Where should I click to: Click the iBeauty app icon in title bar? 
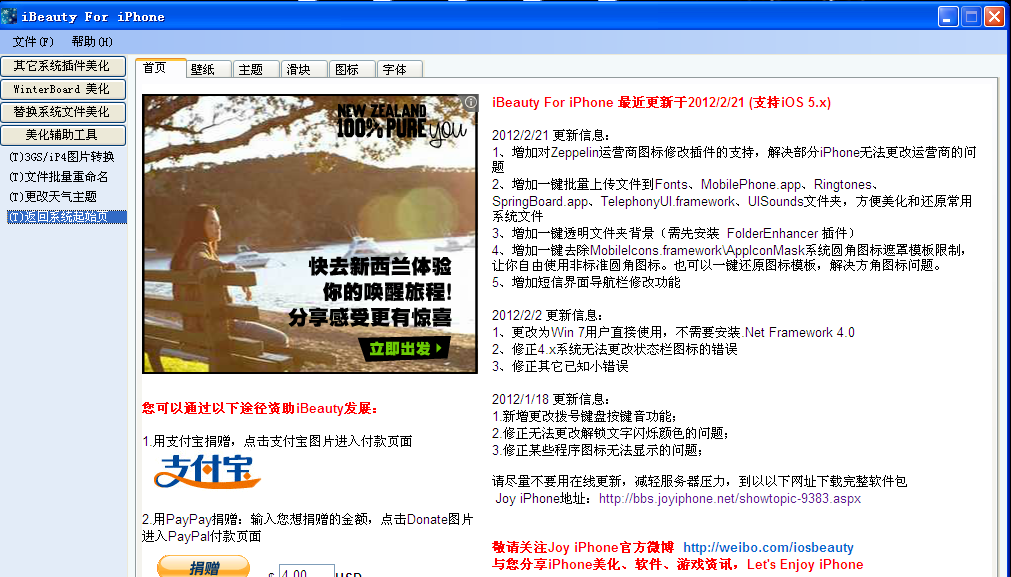[x=9, y=16]
